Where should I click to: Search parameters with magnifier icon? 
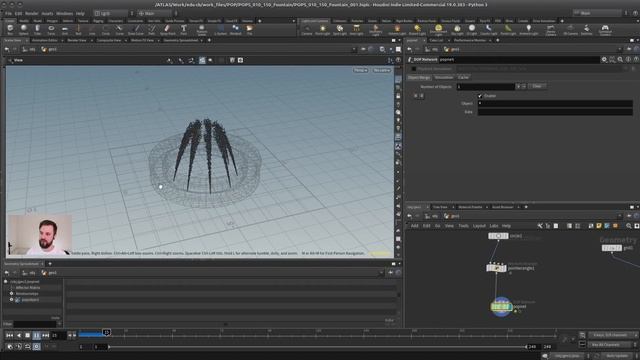pyautogui.click(x=620, y=60)
